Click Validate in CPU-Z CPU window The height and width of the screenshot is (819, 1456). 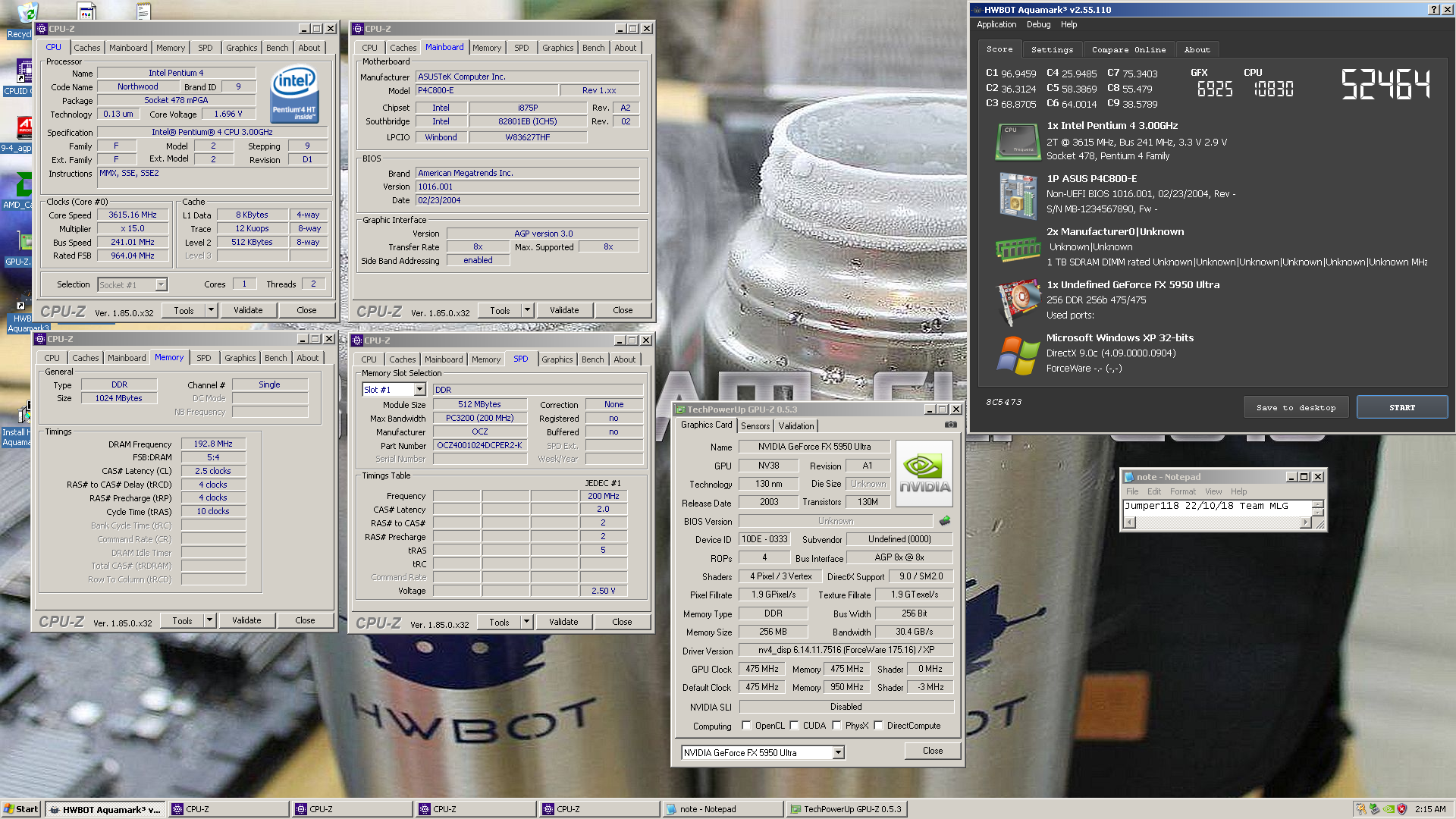tap(248, 310)
